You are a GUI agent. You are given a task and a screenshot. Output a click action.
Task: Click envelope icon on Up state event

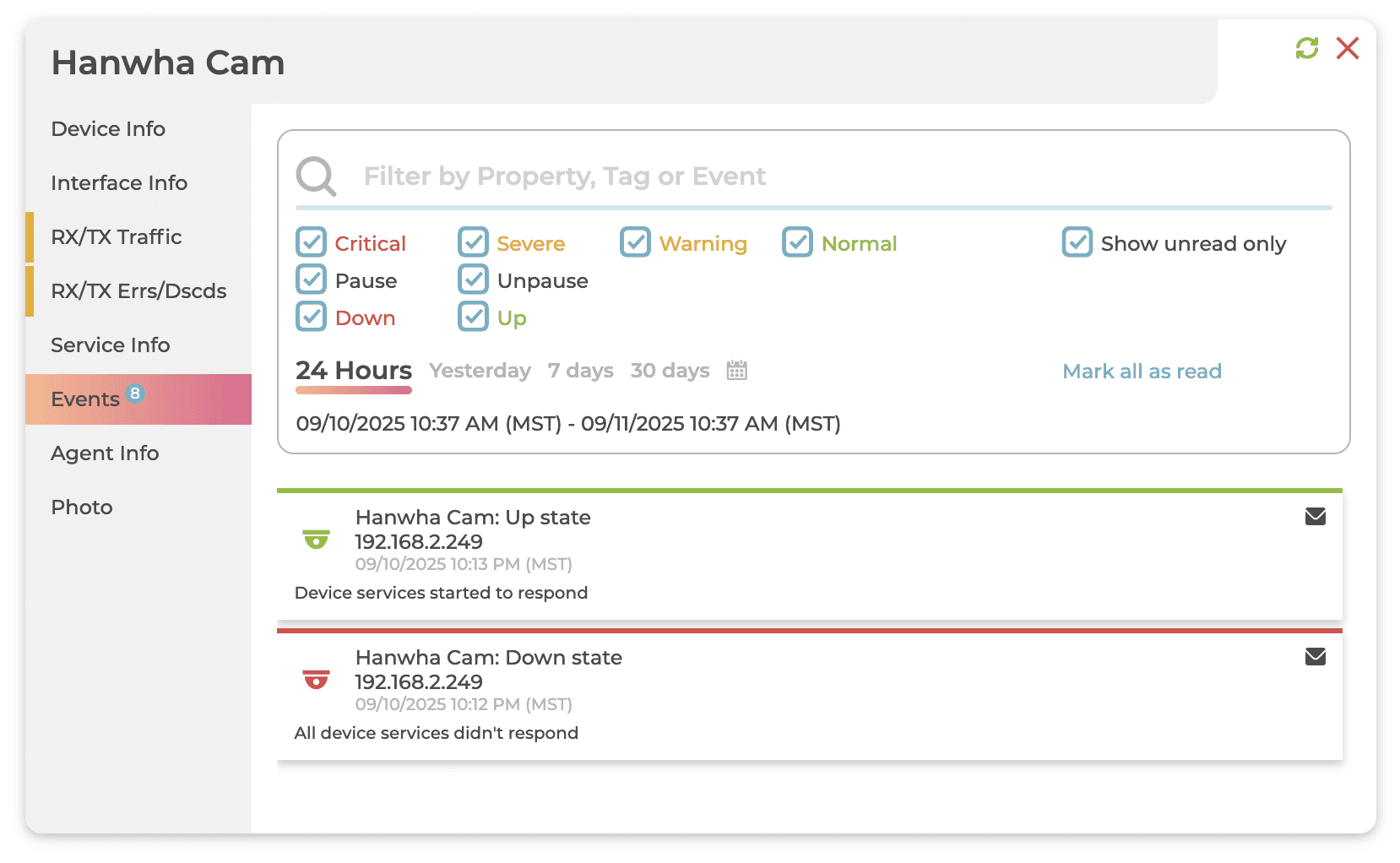click(x=1316, y=516)
